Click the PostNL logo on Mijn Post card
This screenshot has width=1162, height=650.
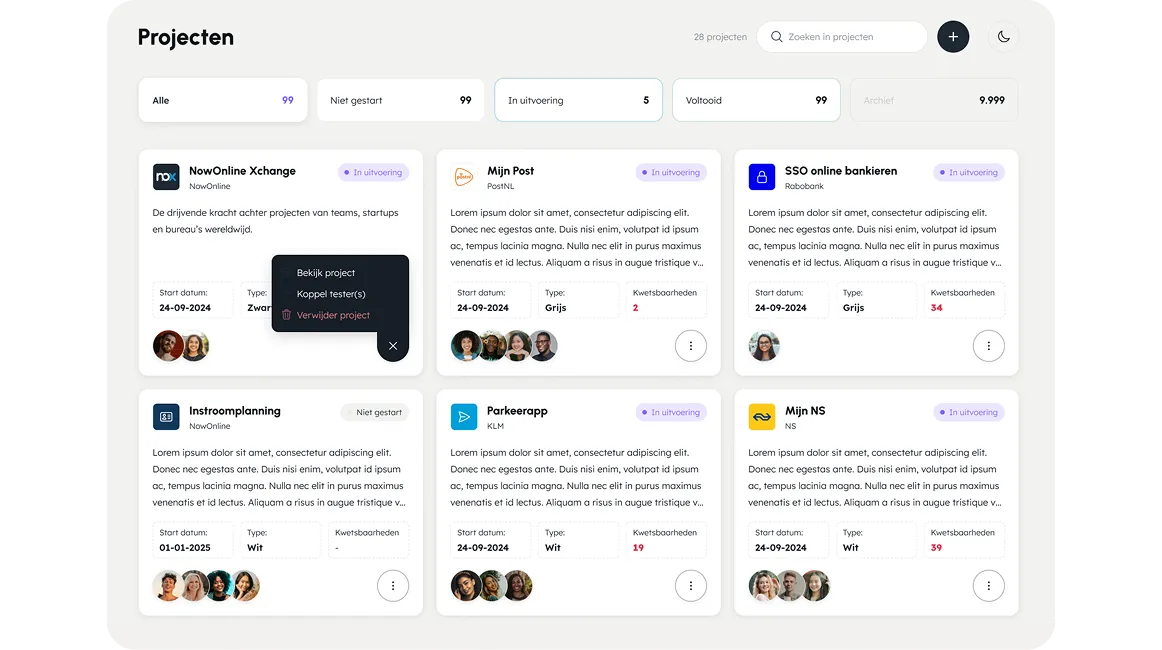pos(463,176)
